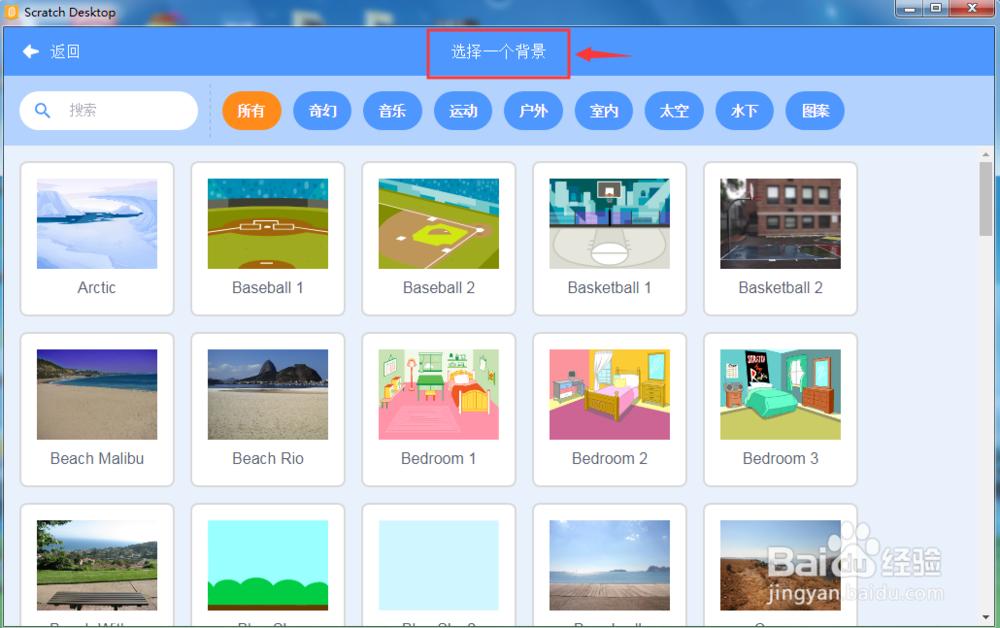Pick the brown canyon backdrop
Screen dimensions: 1000x628
(x=781, y=565)
